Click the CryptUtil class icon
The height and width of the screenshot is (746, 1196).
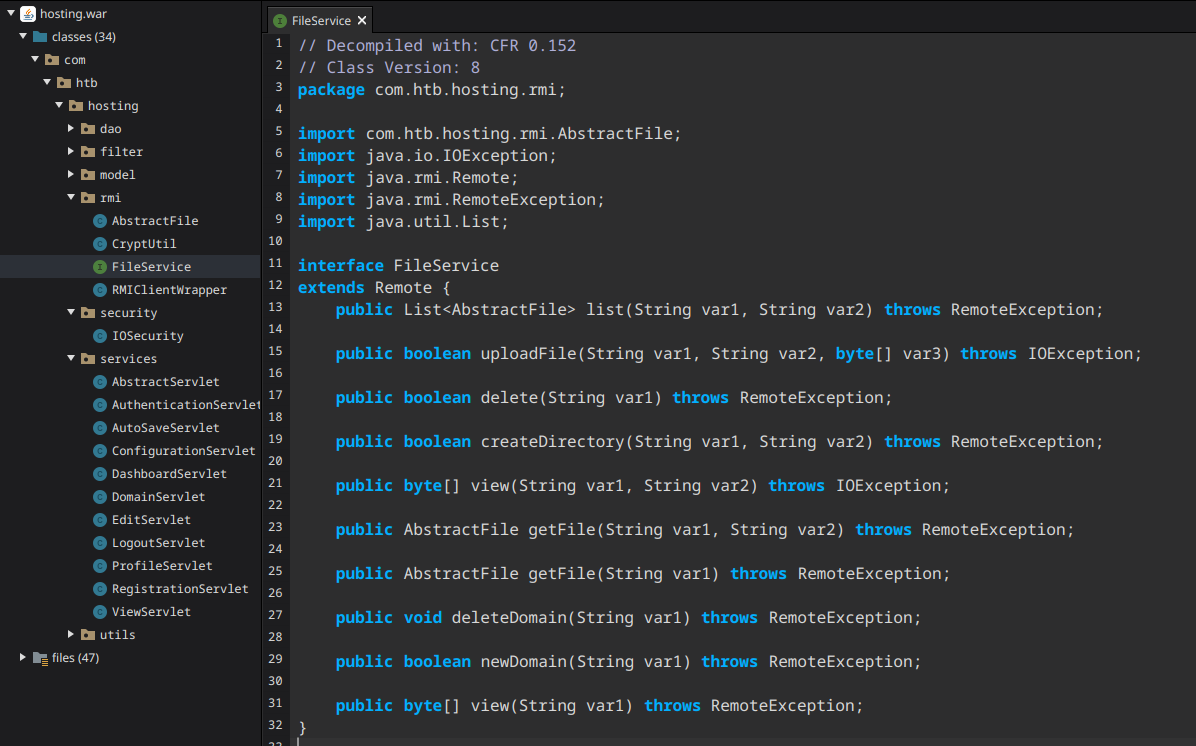(100, 243)
